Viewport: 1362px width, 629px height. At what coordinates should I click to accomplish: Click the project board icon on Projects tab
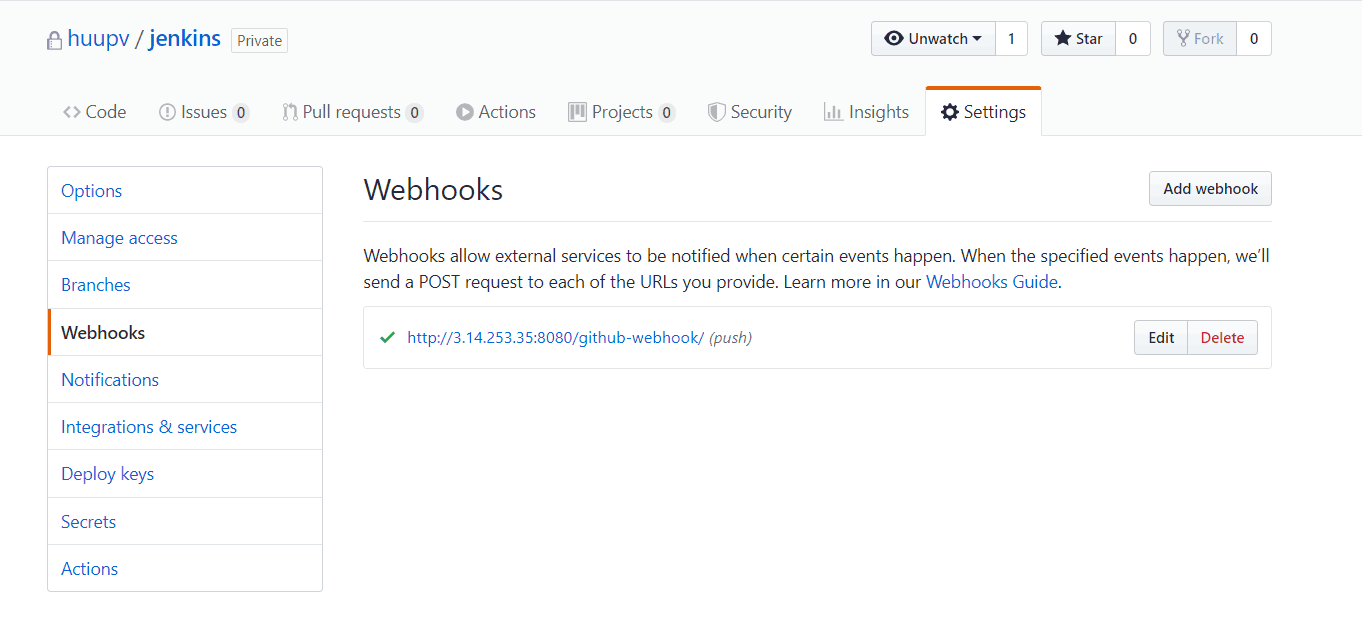(x=577, y=111)
